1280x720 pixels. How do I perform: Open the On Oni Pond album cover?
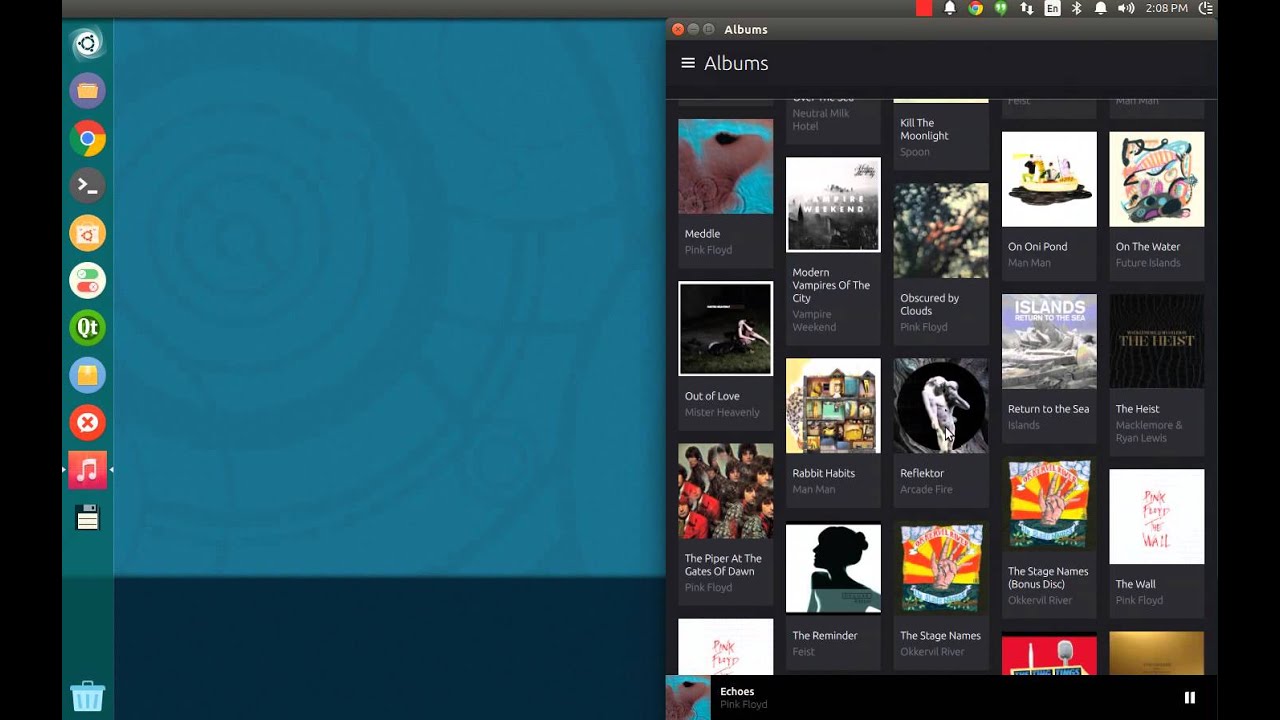(x=1049, y=179)
